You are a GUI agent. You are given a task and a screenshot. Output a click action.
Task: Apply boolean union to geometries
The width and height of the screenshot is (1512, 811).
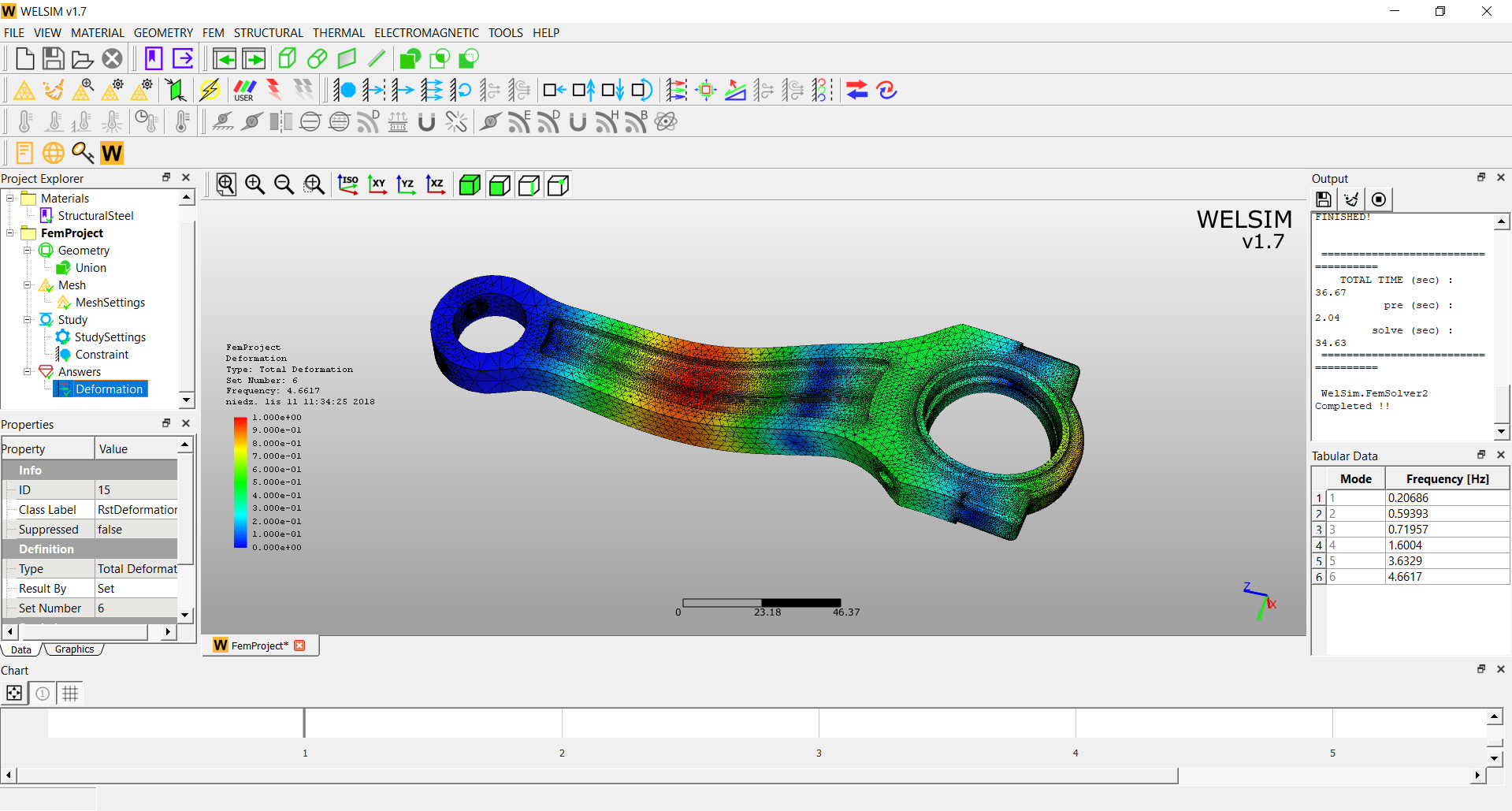click(411, 59)
